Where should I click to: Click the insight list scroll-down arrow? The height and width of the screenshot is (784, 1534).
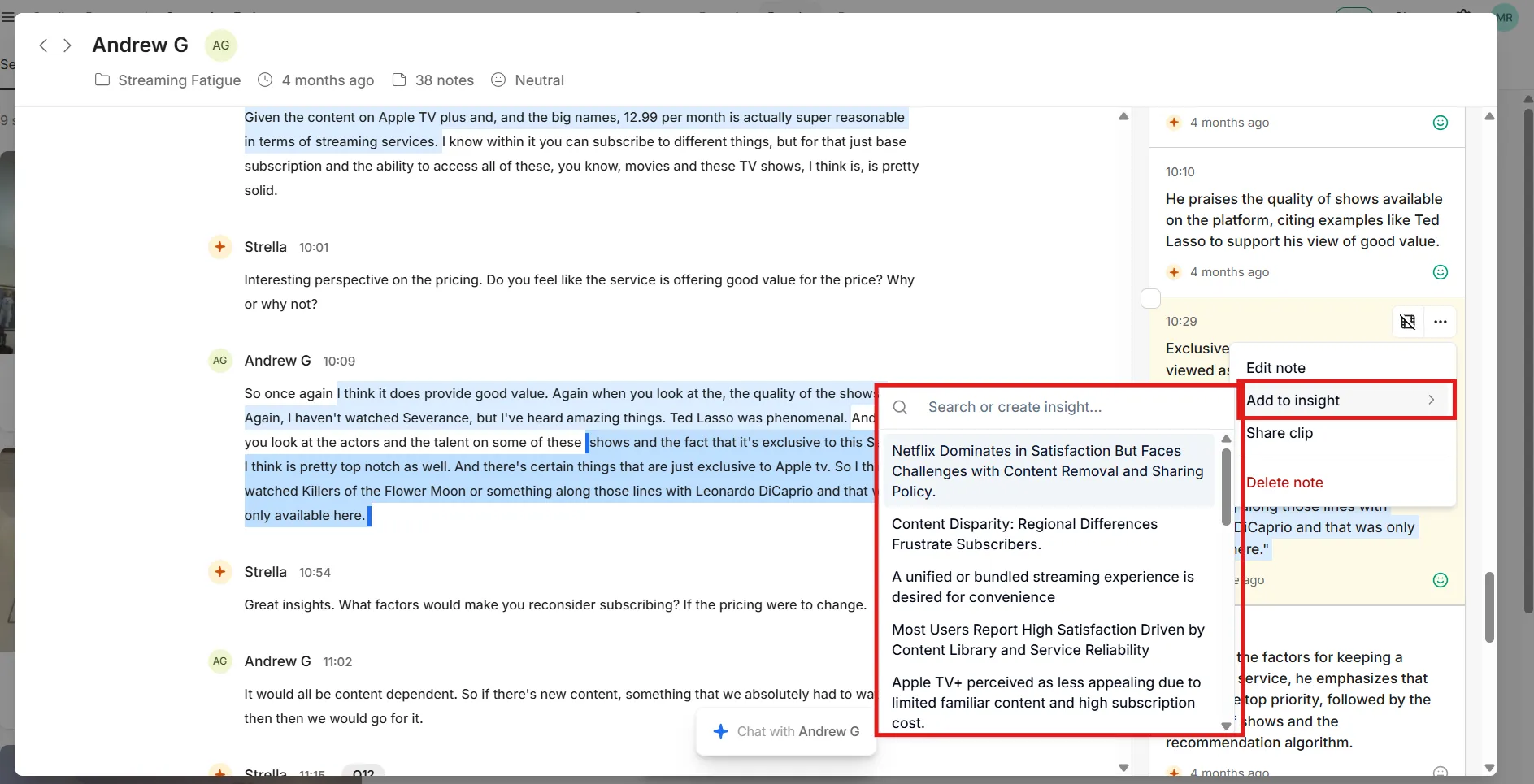pyautogui.click(x=1226, y=726)
